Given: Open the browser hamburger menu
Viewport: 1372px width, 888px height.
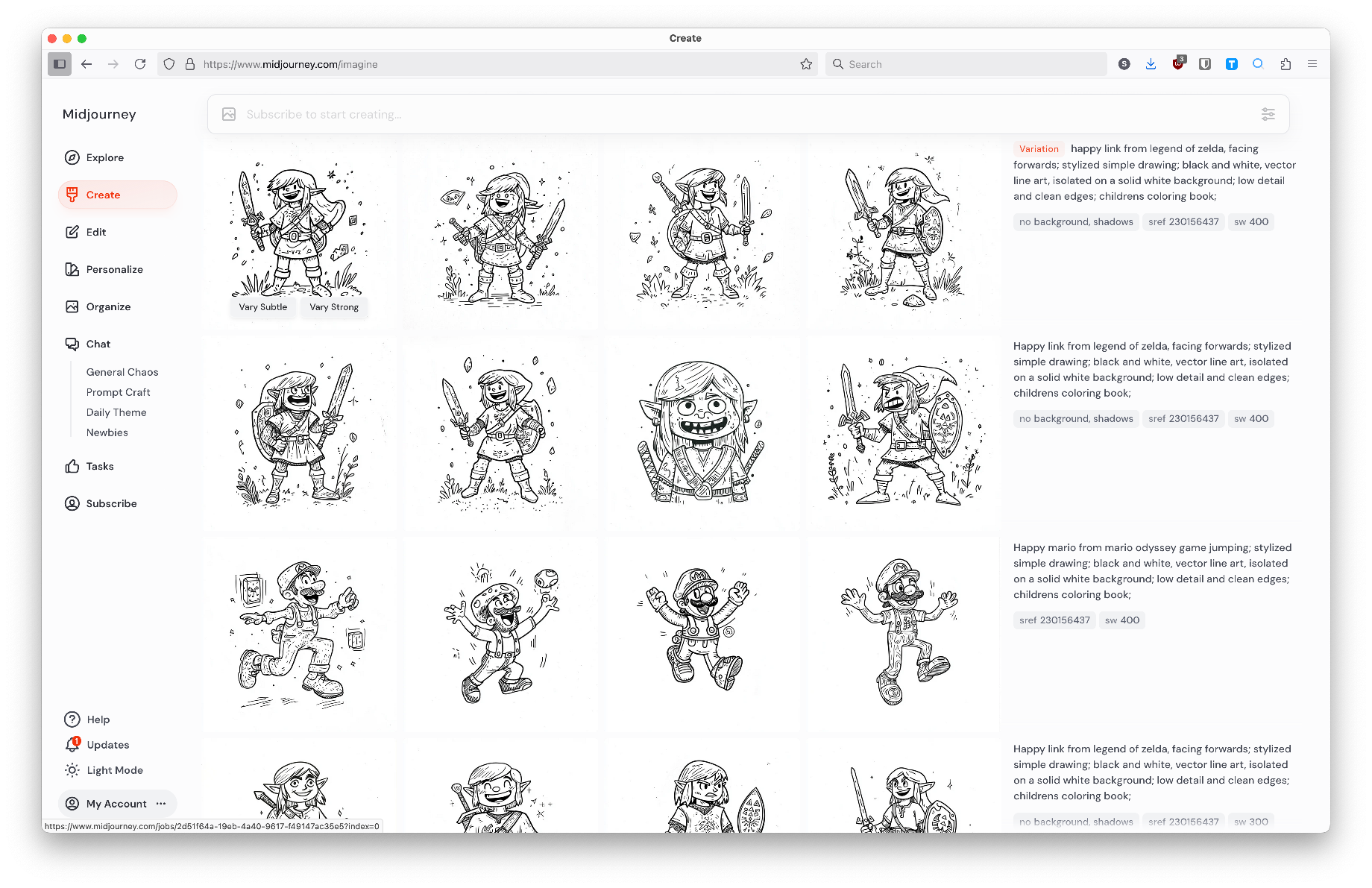Looking at the screenshot, I should pos(1312,64).
